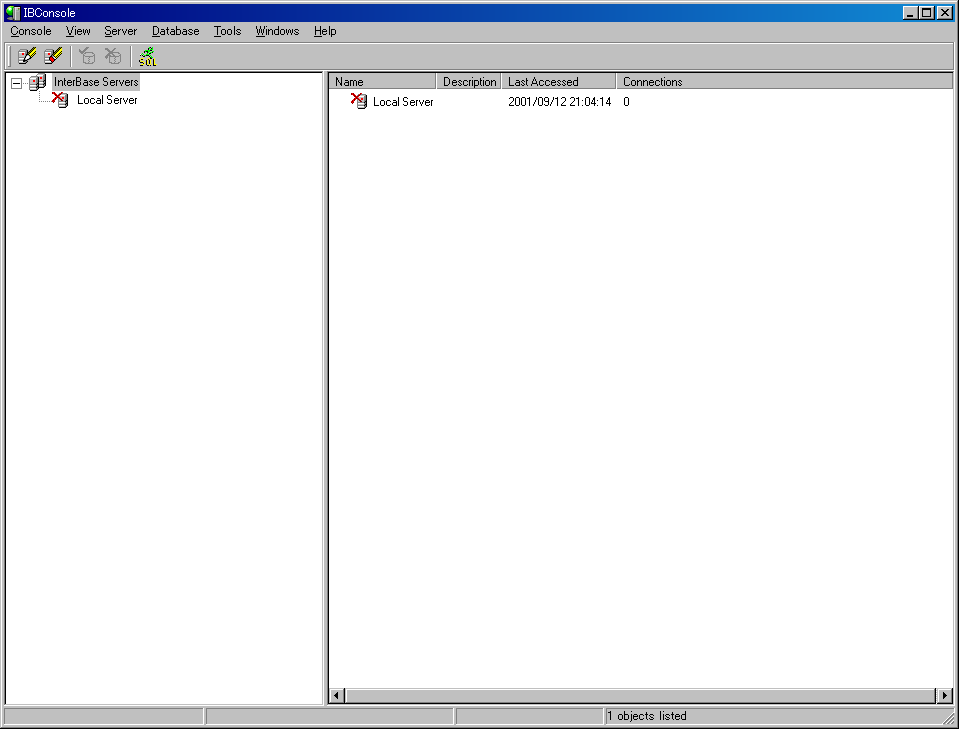Sort by the Description column header
Screen dimensions: 959x729
tap(469, 81)
